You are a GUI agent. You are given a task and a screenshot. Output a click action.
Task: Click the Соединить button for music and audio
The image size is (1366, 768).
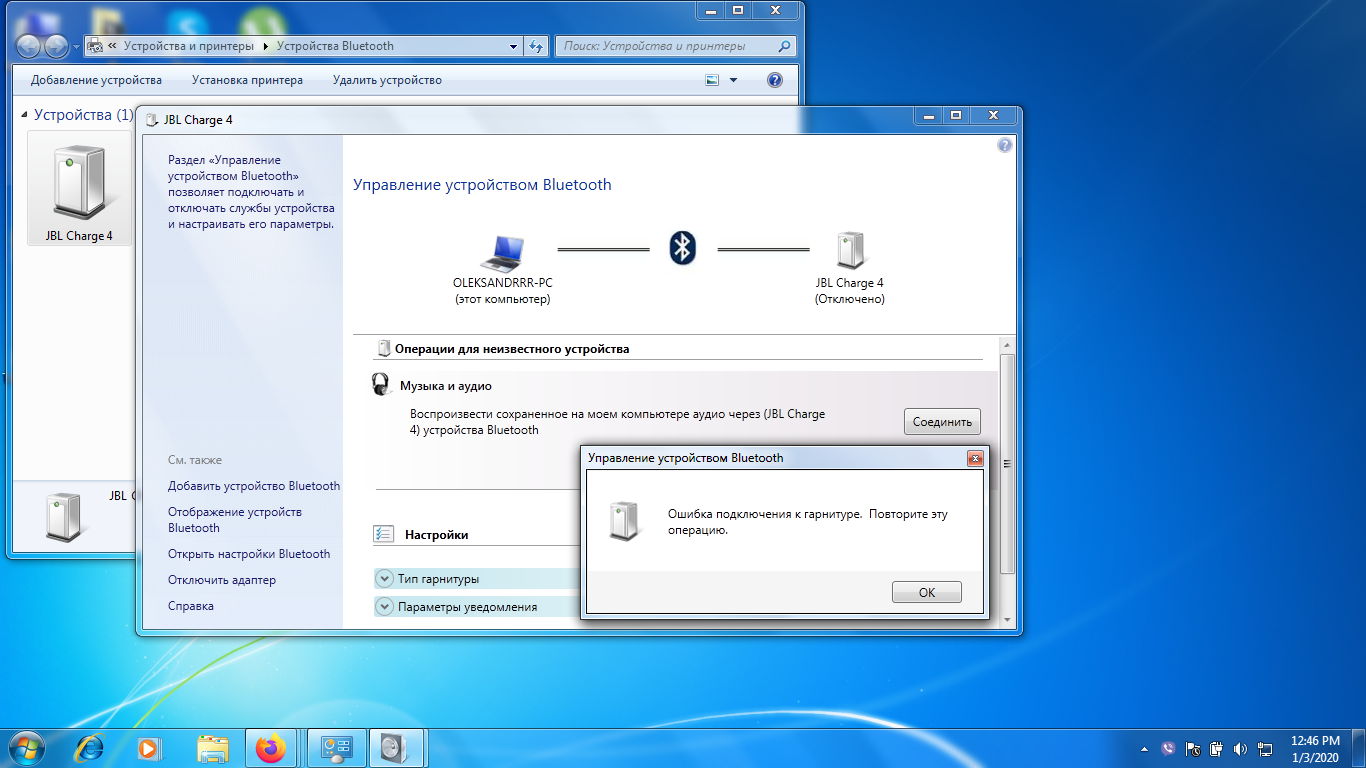[942, 422]
